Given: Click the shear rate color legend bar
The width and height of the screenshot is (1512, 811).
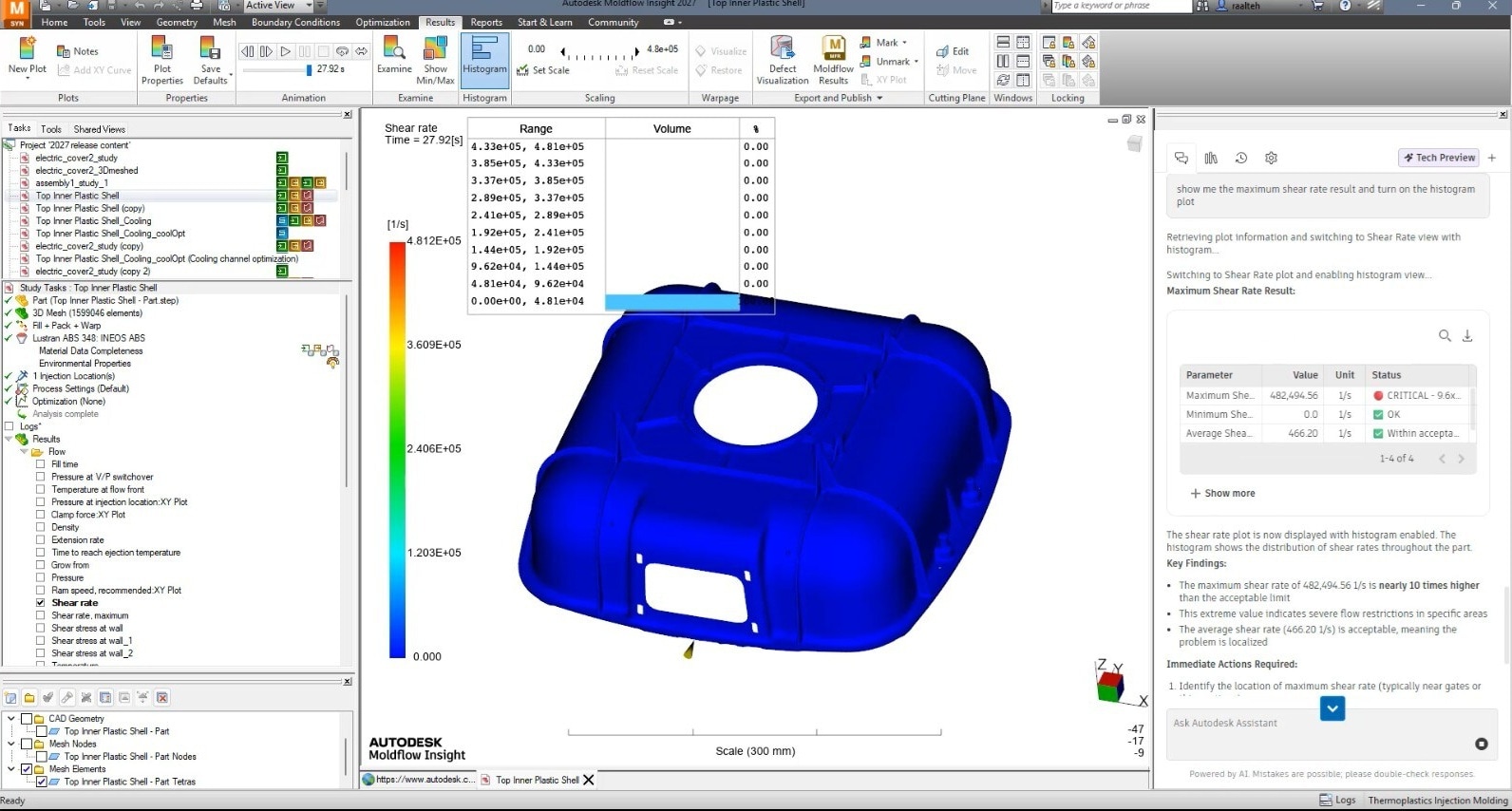Looking at the screenshot, I should [397, 449].
